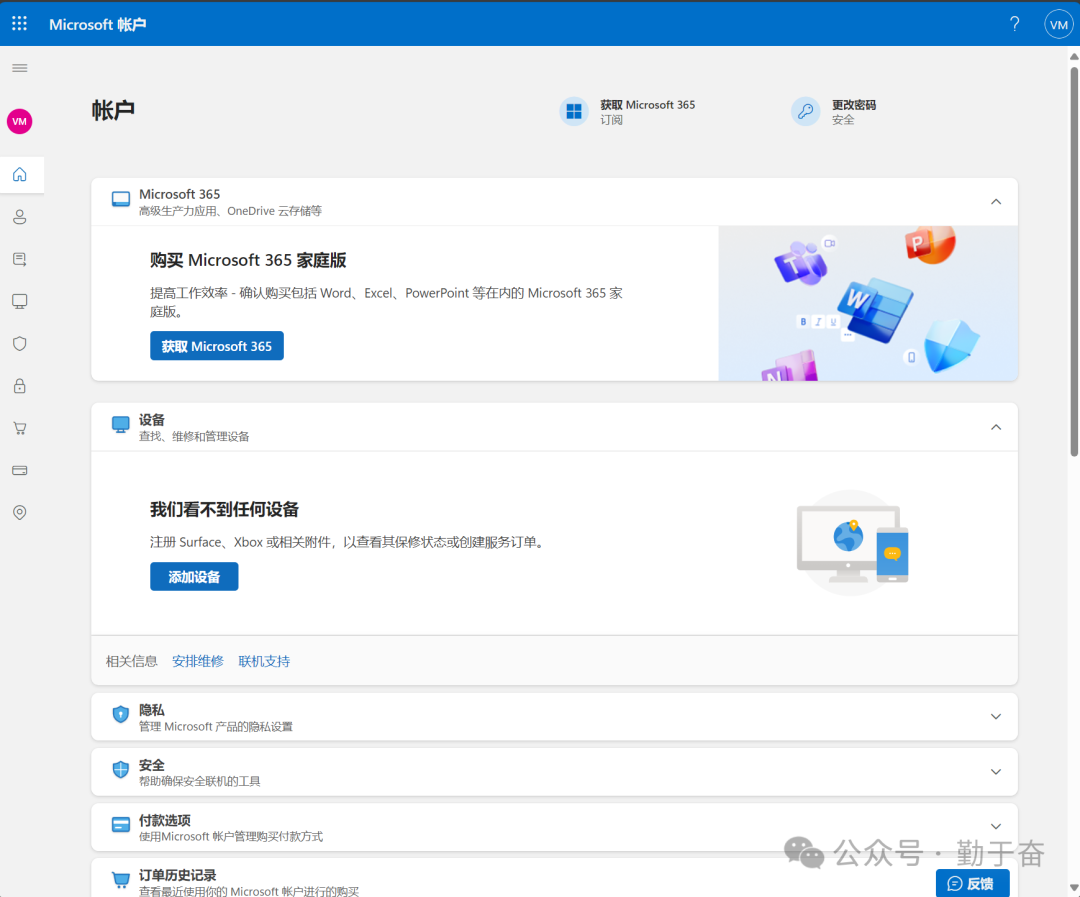Click the 设备 card monitor icon
The width and height of the screenshot is (1080, 897).
click(x=121, y=425)
